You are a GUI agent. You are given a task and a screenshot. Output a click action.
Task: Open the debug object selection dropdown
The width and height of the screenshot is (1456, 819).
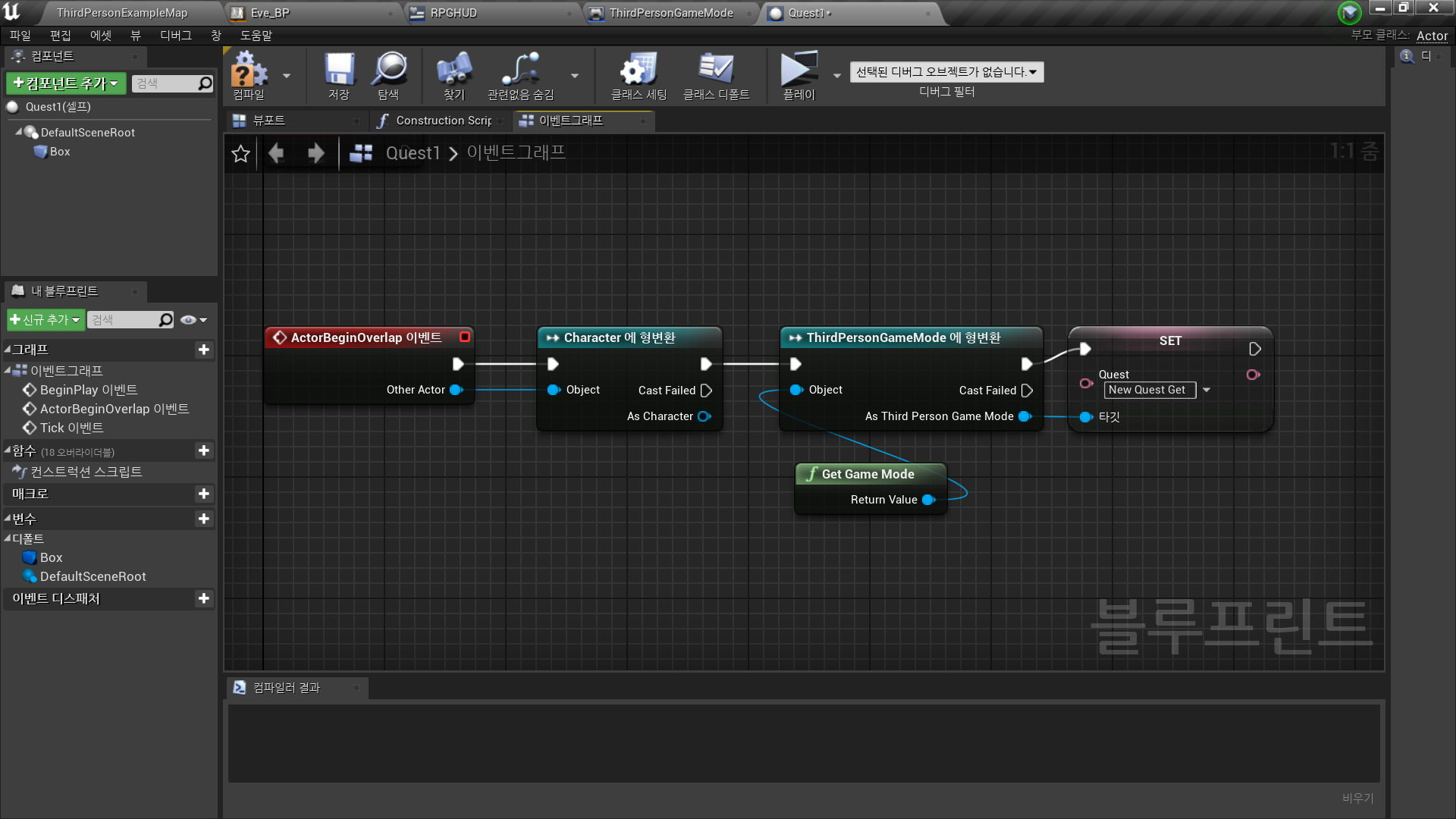[946, 71]
